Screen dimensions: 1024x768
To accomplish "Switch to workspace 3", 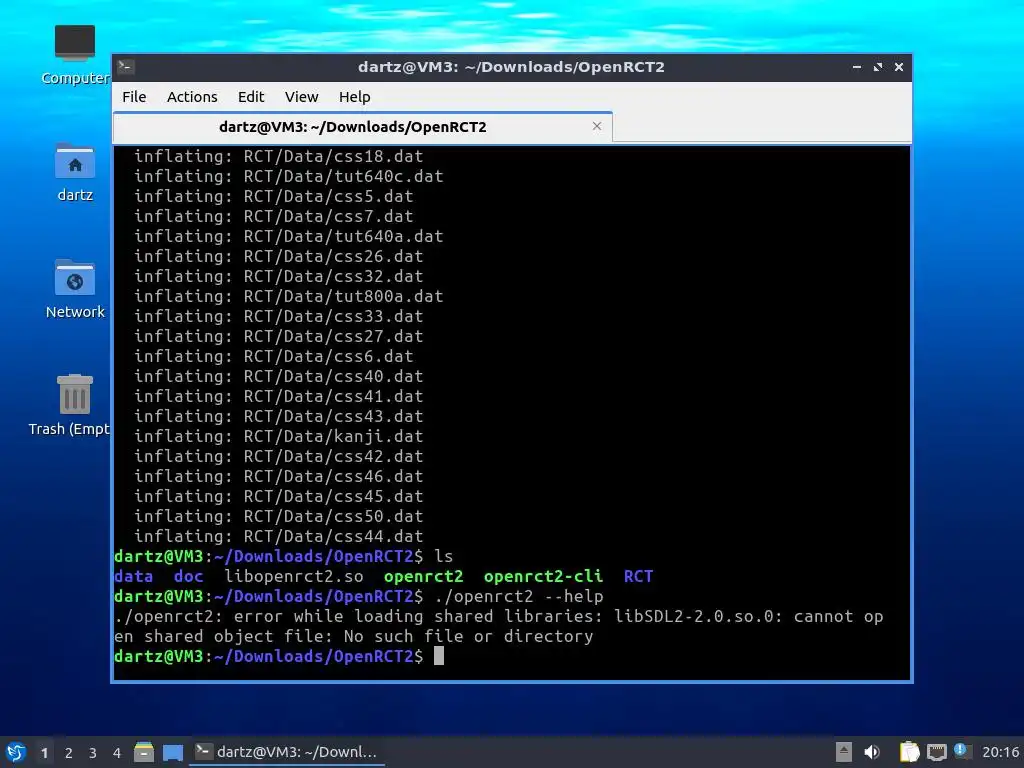I will click(93, 753).
